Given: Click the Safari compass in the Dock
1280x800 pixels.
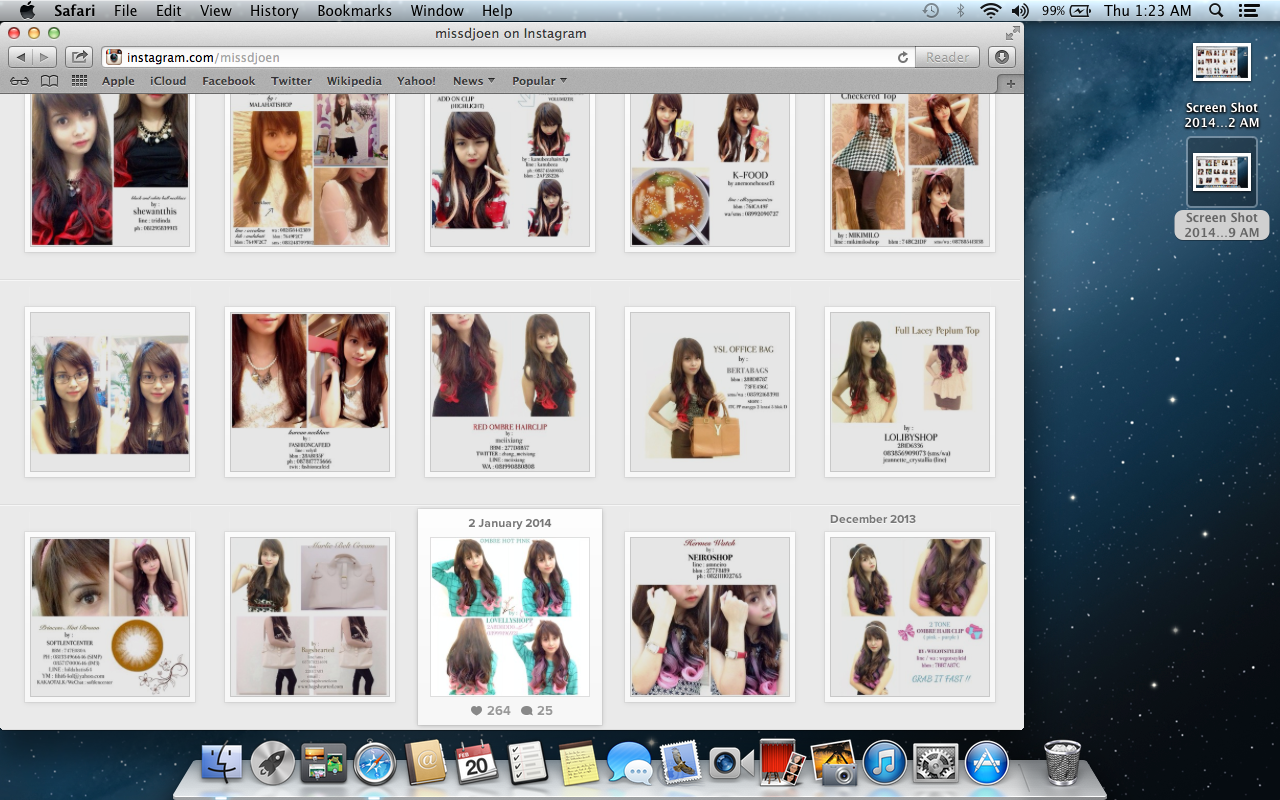Looking at the screenshot, I should tap(375, 763).
